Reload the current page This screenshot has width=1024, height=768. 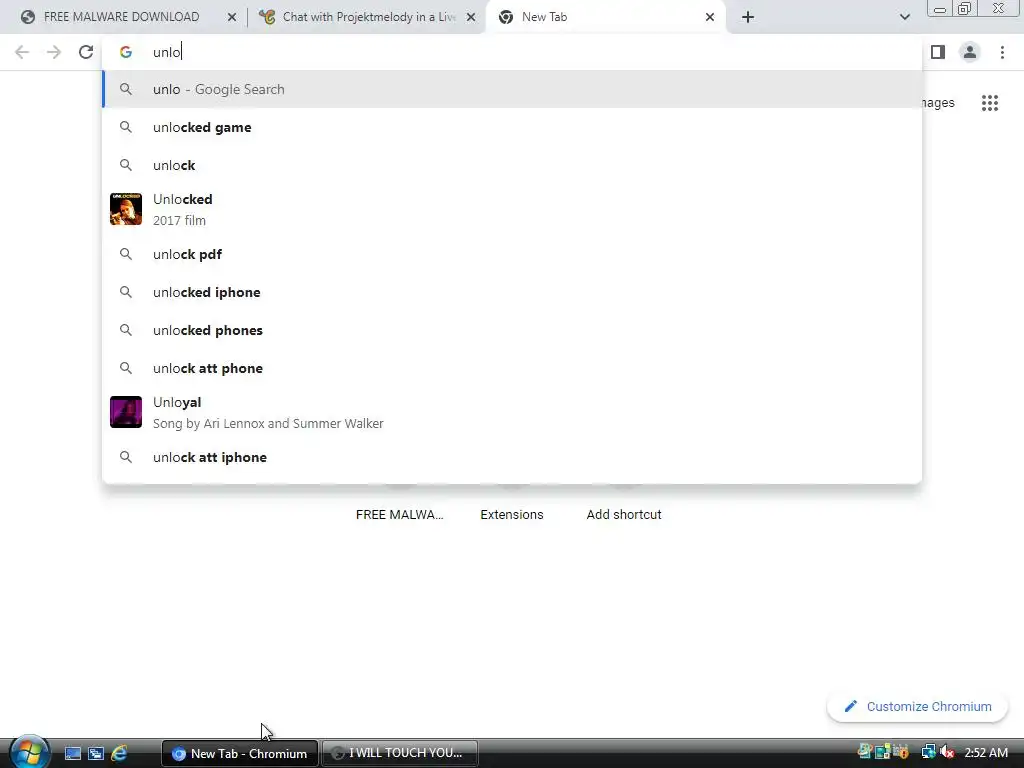(x=86, y=52)
